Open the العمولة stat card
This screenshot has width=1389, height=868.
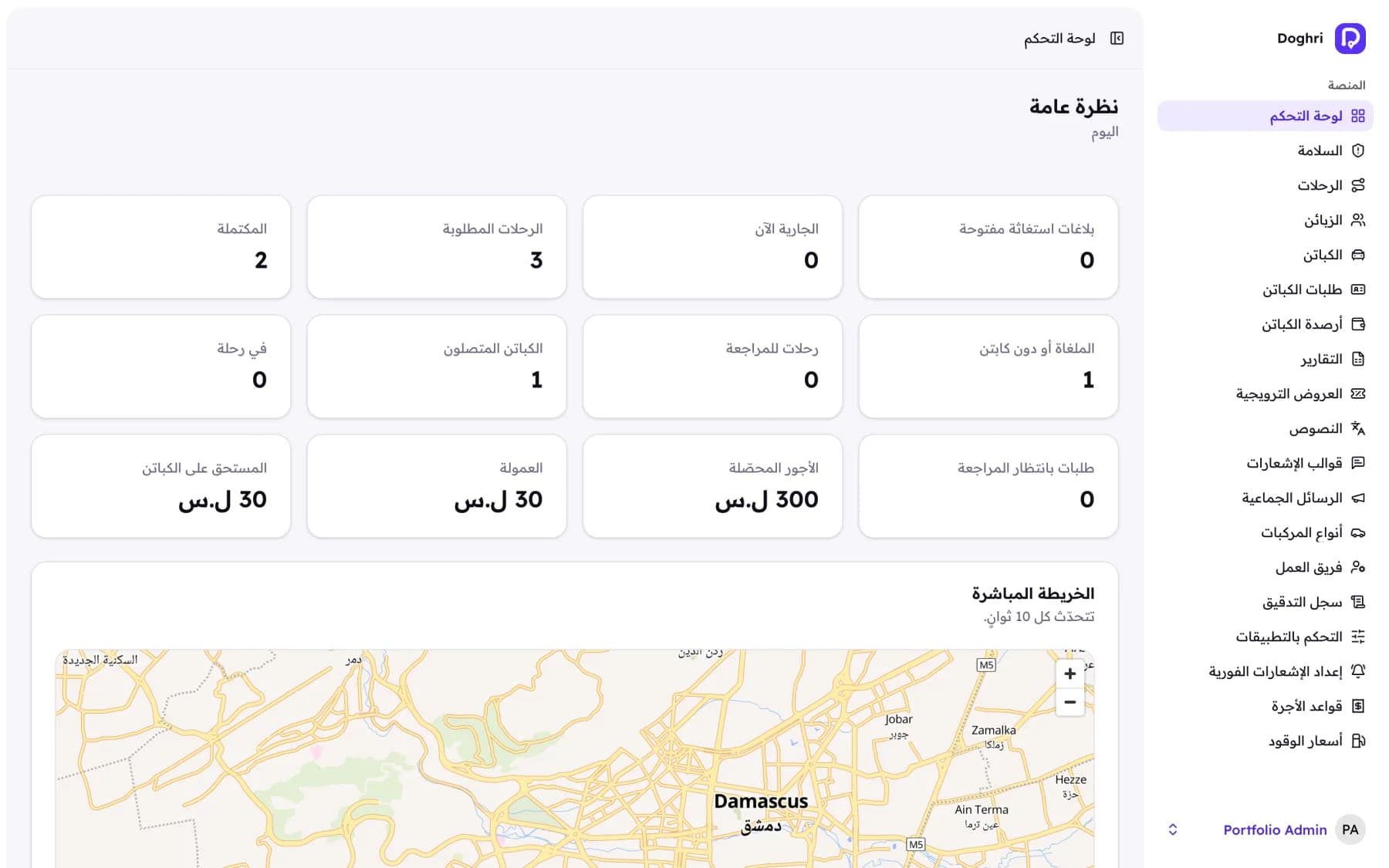click(437, 486)
